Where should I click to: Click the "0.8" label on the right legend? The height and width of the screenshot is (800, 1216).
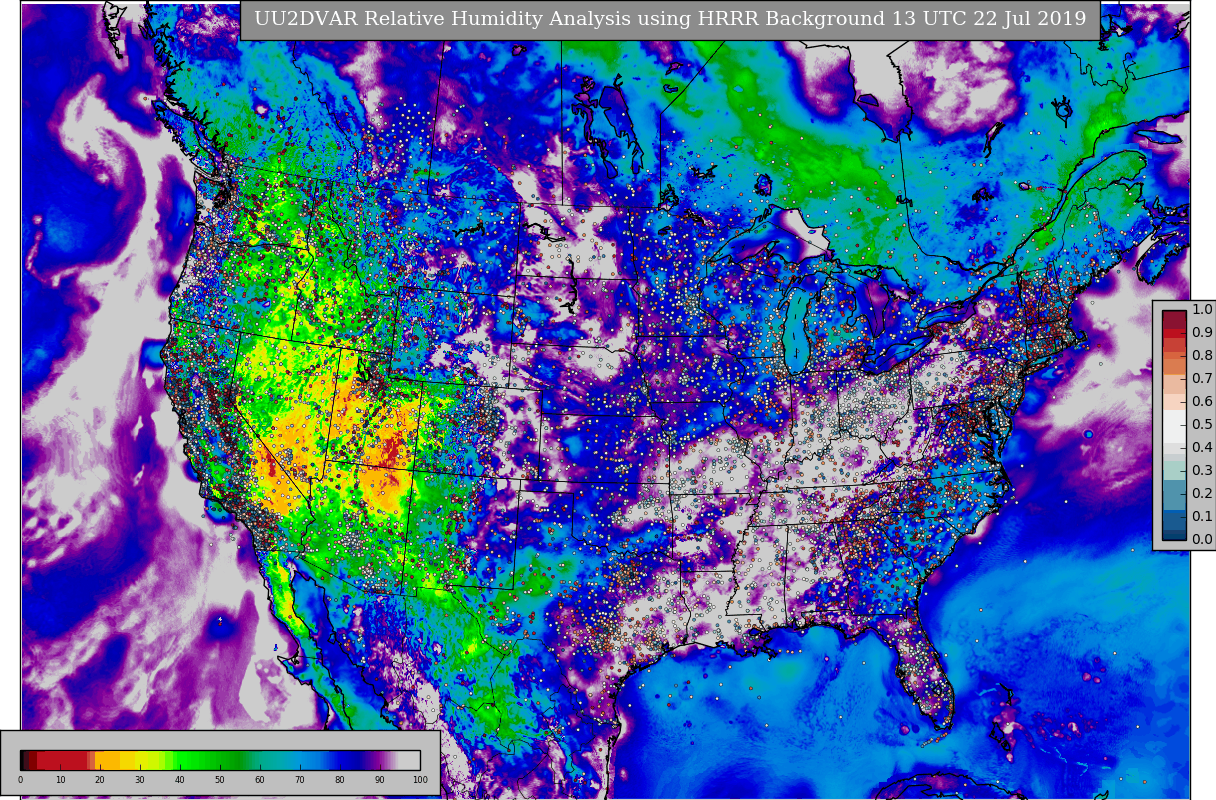tap(1202, 356)
